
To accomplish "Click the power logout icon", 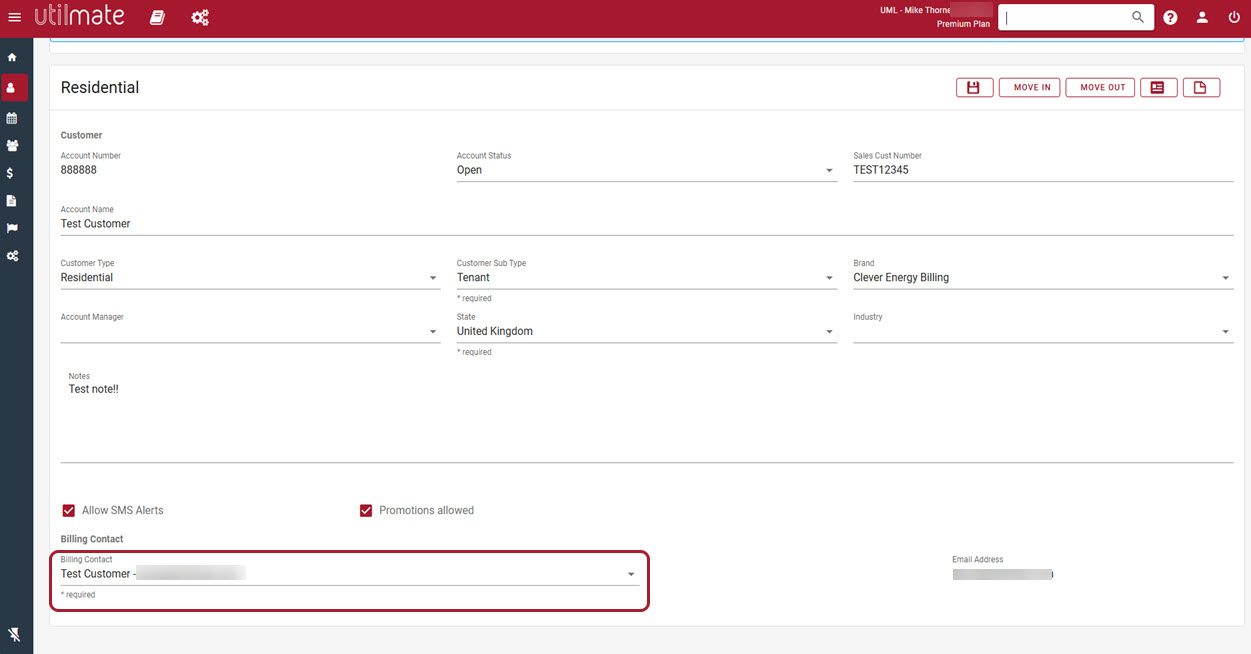I will (1234, 17).
